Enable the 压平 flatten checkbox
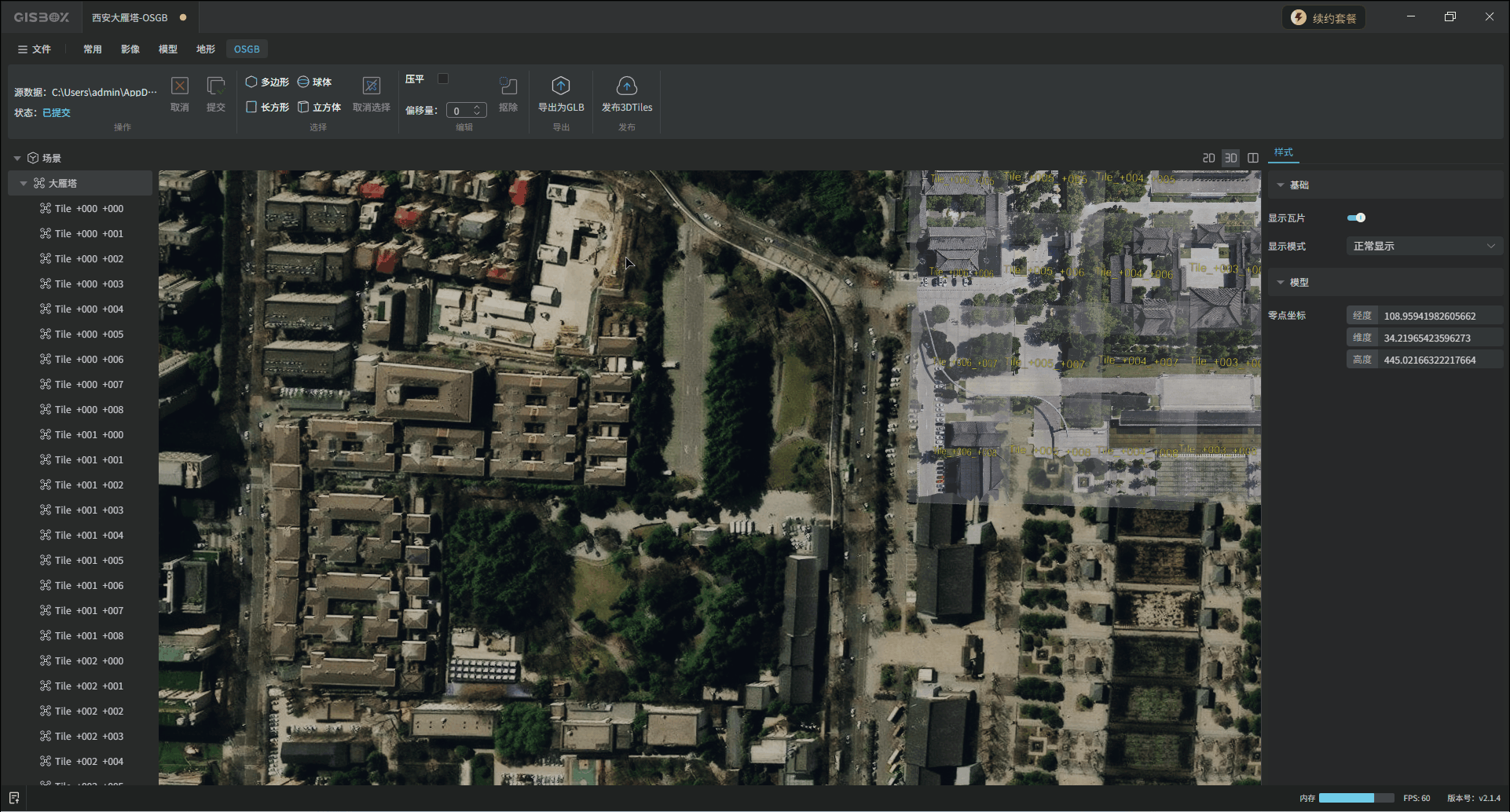Screen dimensions: 1510x812 click(443, 79)
